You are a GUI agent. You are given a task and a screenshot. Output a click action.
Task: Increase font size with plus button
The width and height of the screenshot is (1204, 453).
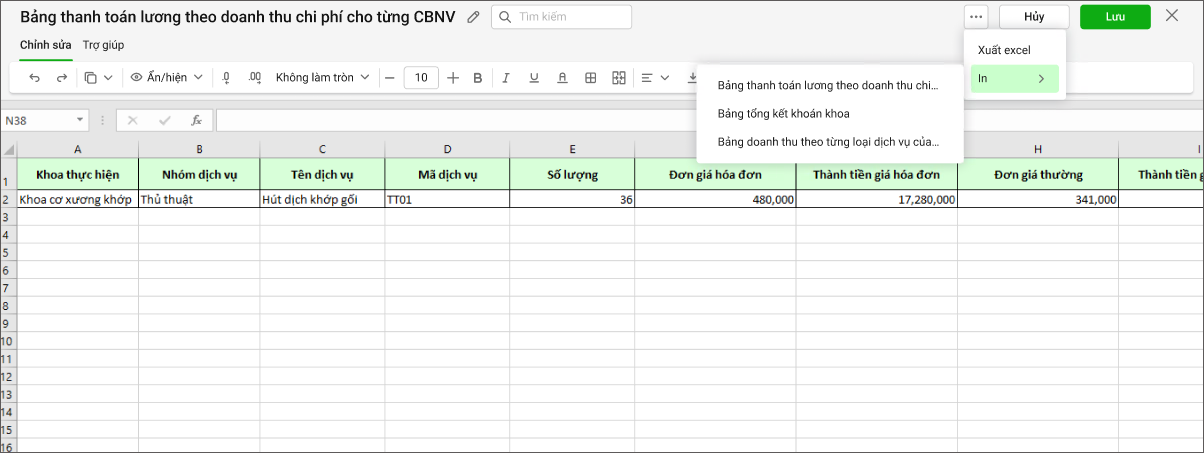453,78
